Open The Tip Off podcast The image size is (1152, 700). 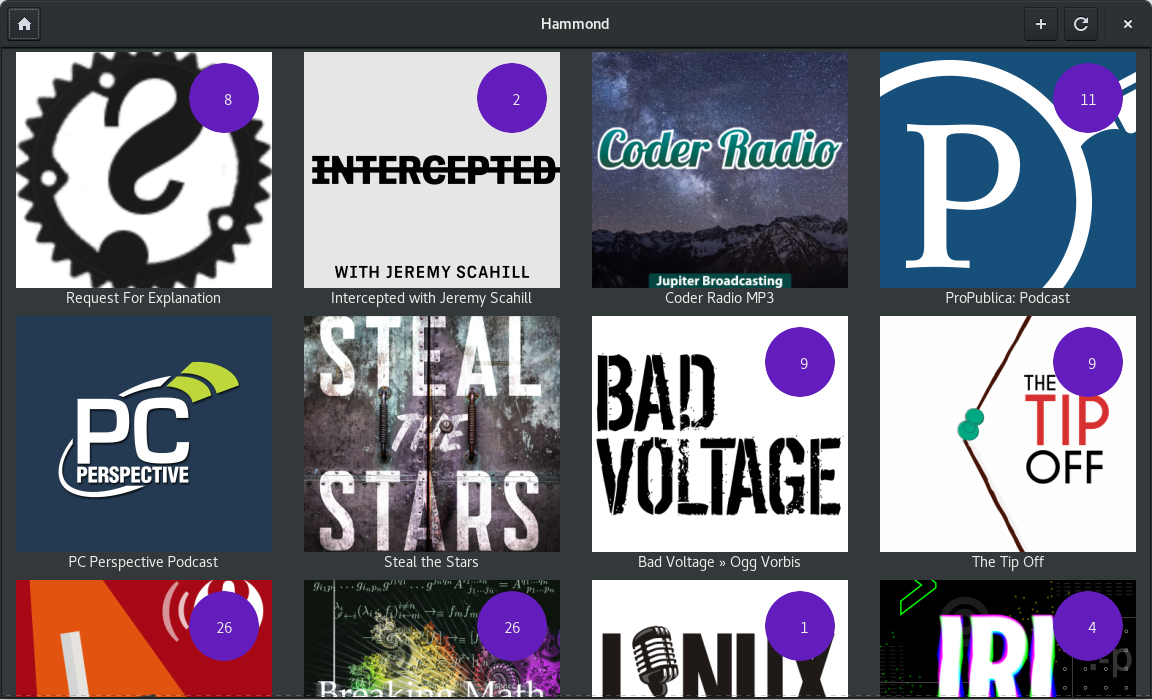point(1007,434)
